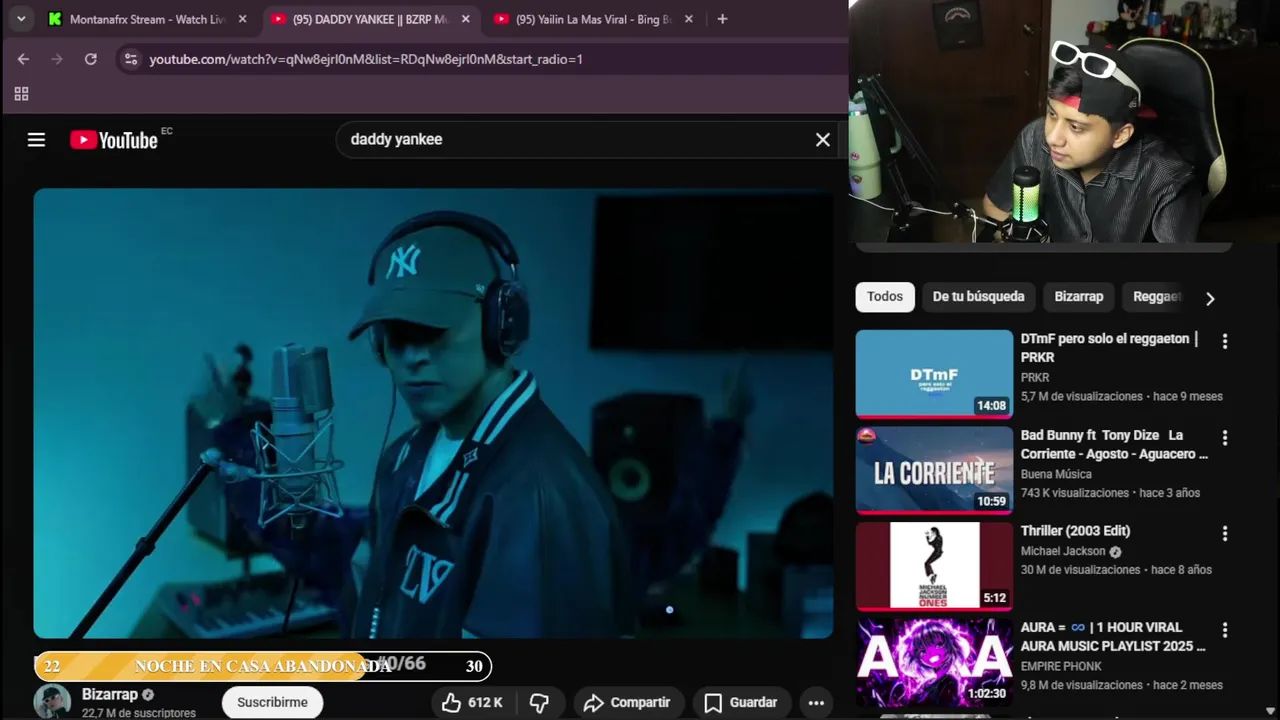Image resolution: width=1280 pixels, height=720 pixels.
Task: Dislike the video
Action: click(539, 703)
